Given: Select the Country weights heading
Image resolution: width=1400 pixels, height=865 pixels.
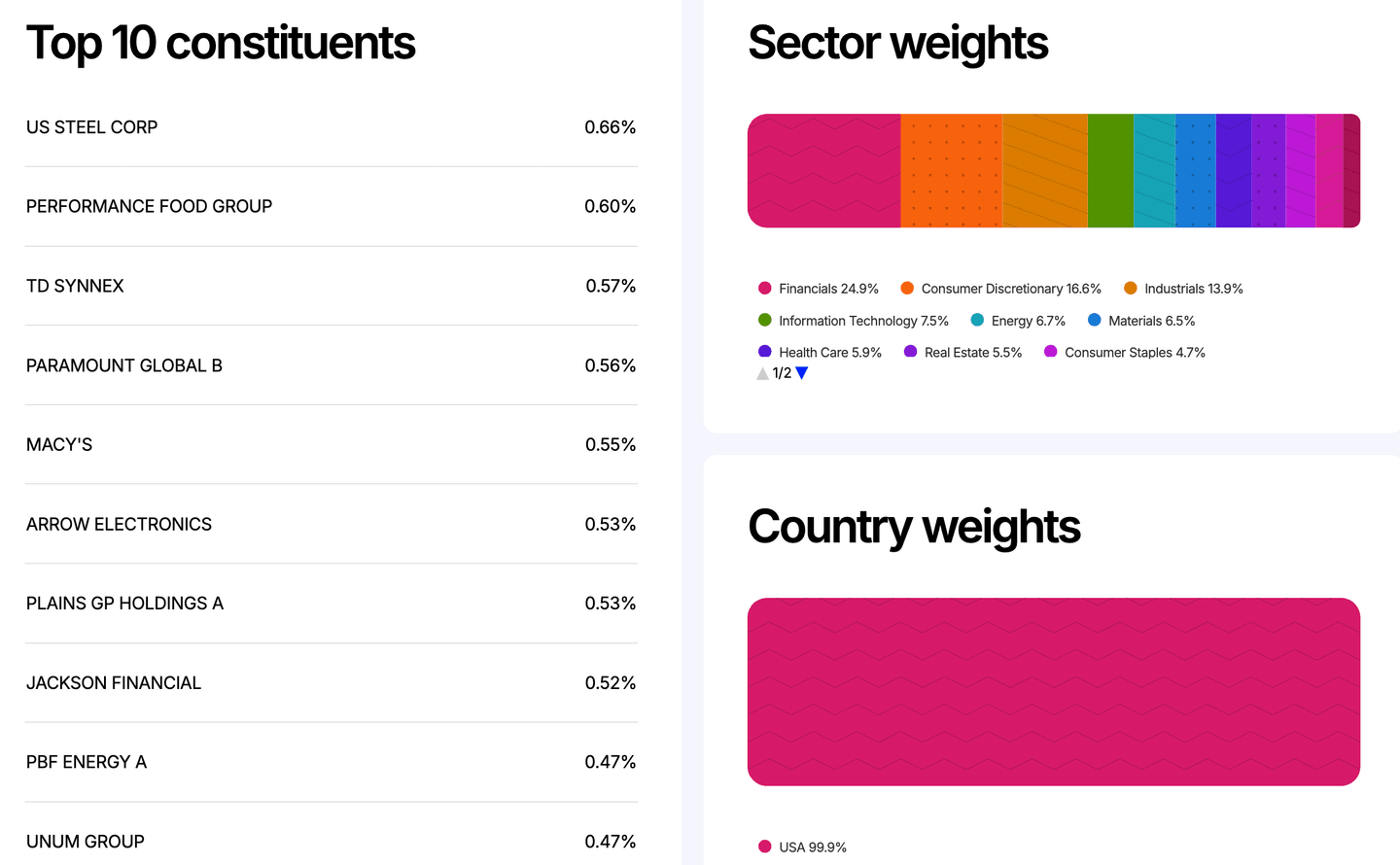Looking at the screenshot, I should point(914,527).
